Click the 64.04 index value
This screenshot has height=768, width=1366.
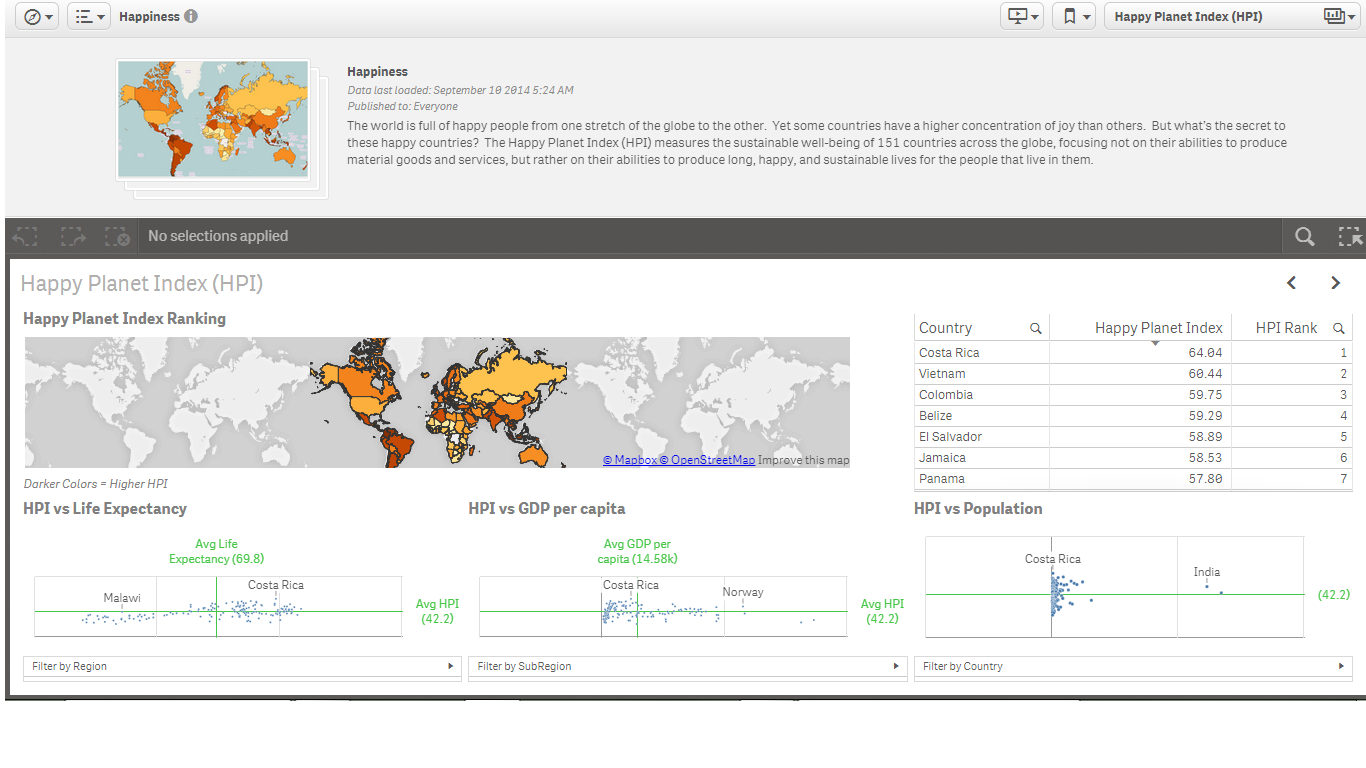coord(1205,353)
